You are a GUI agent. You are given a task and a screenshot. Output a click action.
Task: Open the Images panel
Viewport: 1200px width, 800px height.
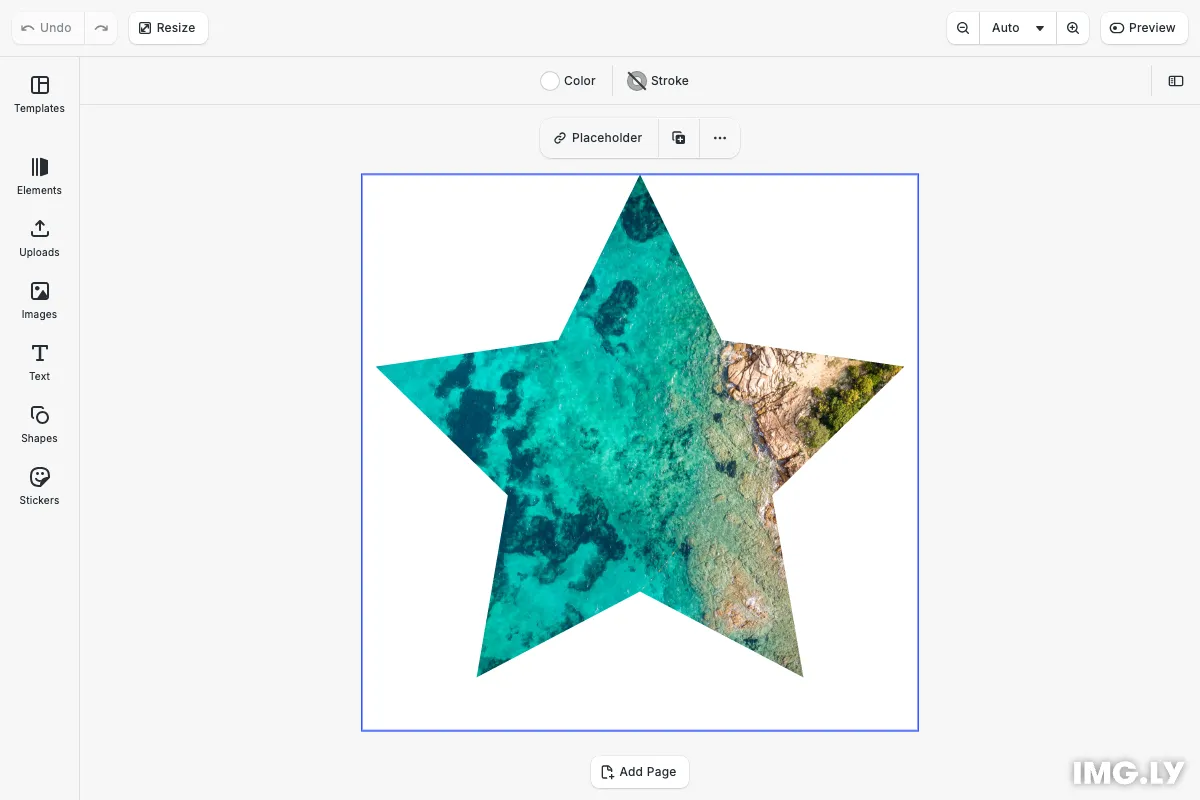pyautogui.click(x=40, y=300)
